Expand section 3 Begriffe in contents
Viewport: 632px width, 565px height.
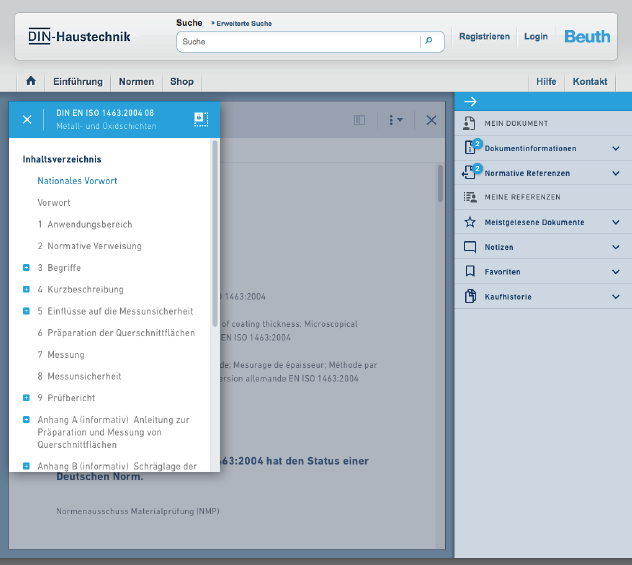[27, 268]
